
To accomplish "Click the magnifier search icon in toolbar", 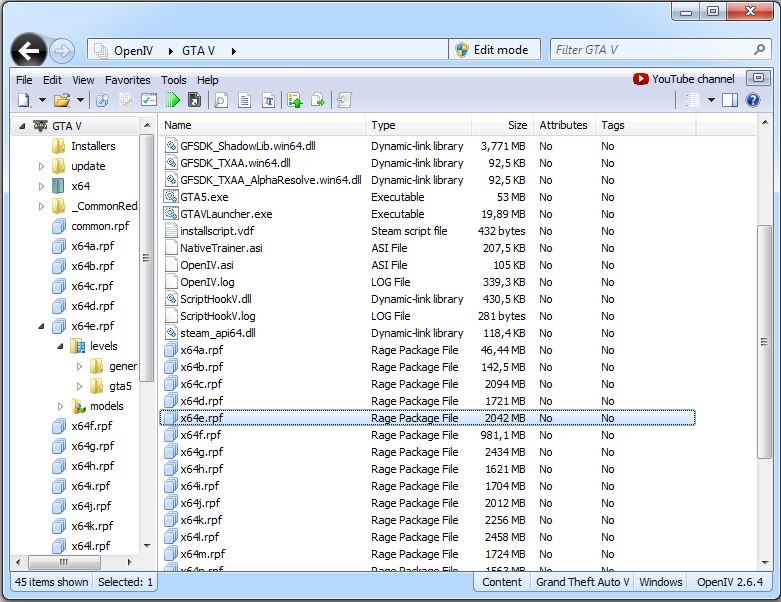I will pos(221,100).
